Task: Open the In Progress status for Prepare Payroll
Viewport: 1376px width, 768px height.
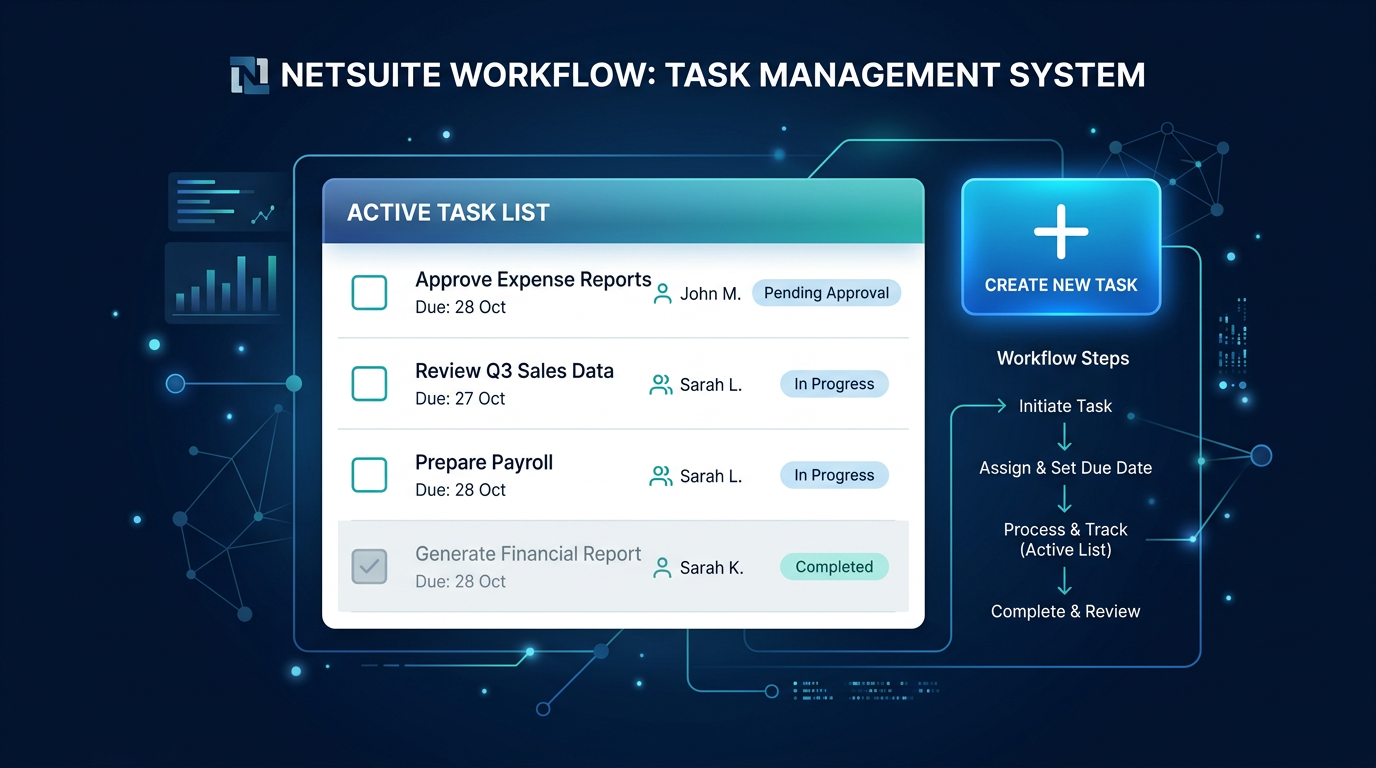Action: pyautogui.click(x=834, y=475)
